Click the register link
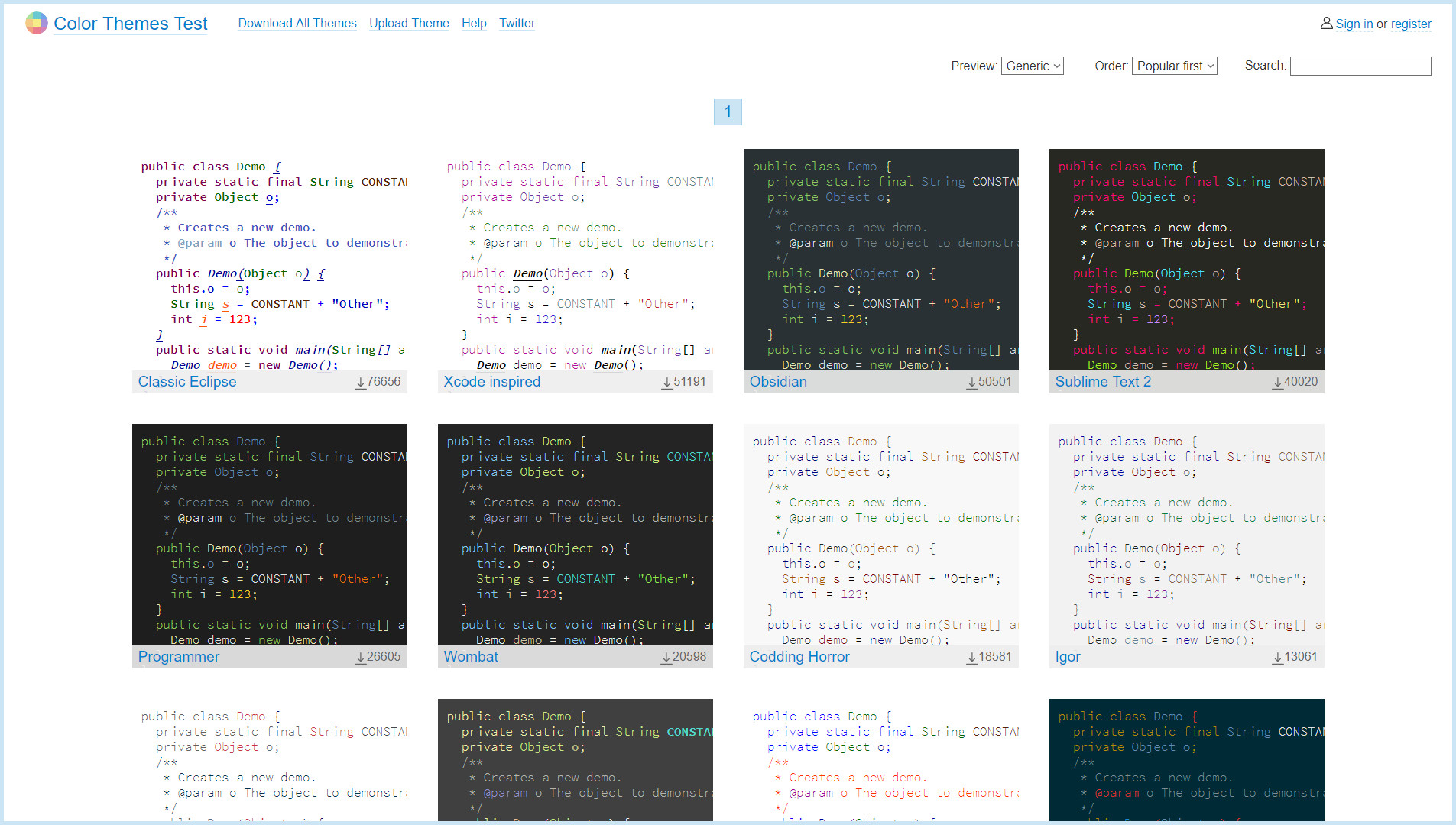1456x825 pixels. click(x=1411, y=24)
